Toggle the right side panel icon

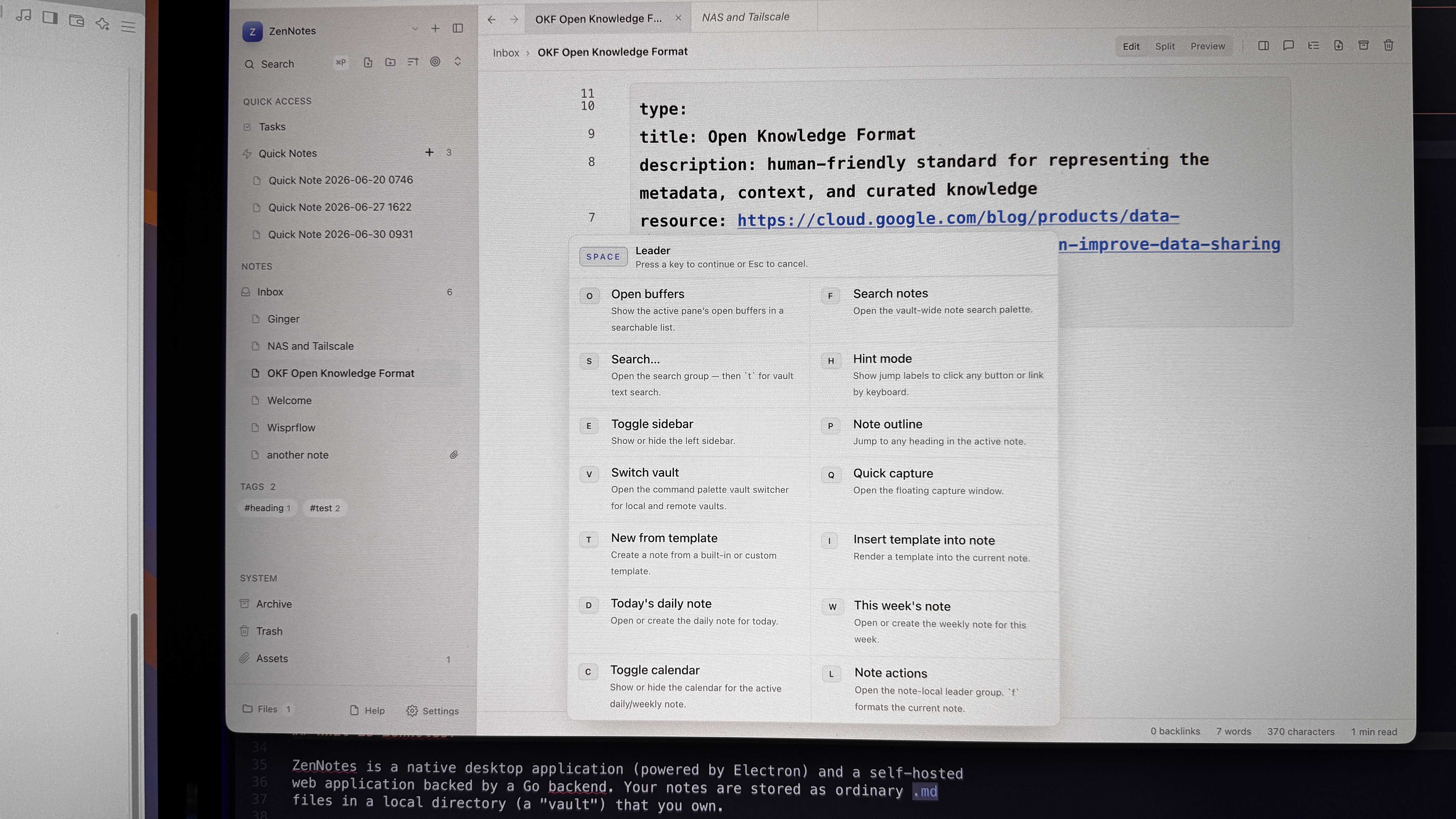pyautogui.click(x=1263, y=46)
